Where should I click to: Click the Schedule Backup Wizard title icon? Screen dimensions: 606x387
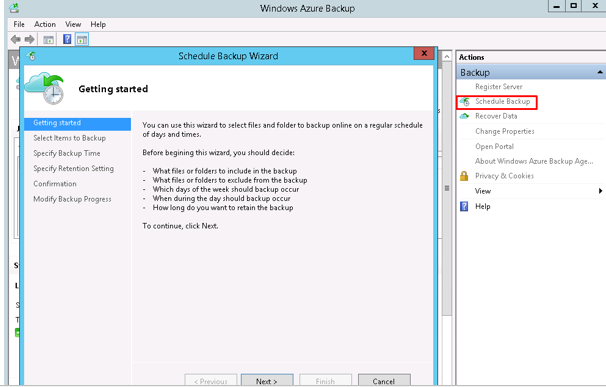[31, 56]
